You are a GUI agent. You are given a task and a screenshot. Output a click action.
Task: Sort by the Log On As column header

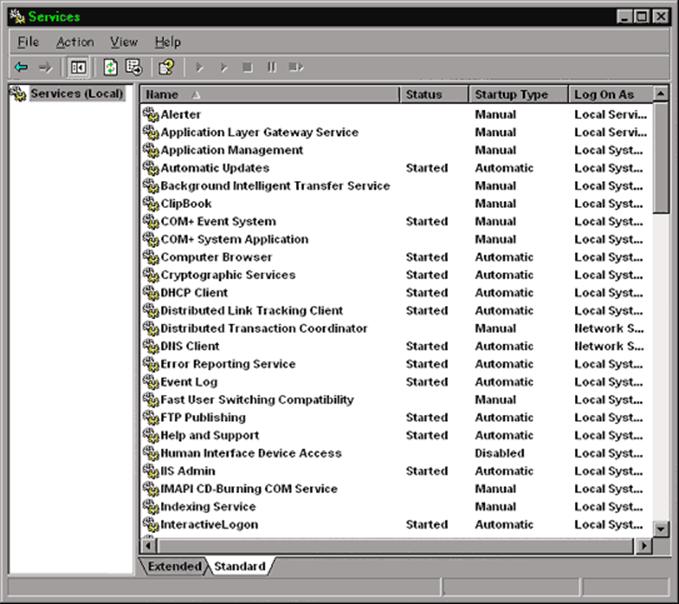610,94
